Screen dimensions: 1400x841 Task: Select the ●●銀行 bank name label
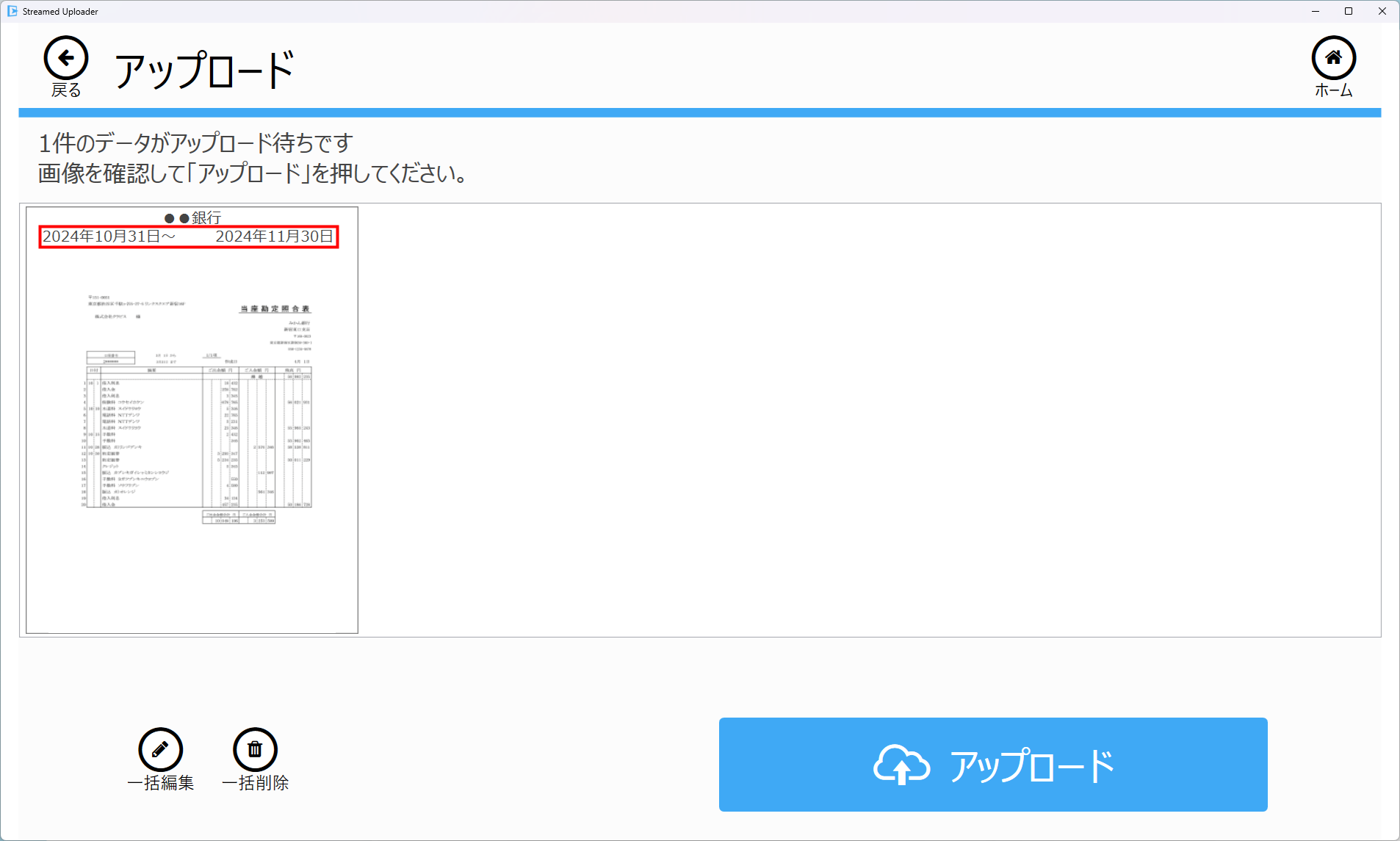[192, 218]
